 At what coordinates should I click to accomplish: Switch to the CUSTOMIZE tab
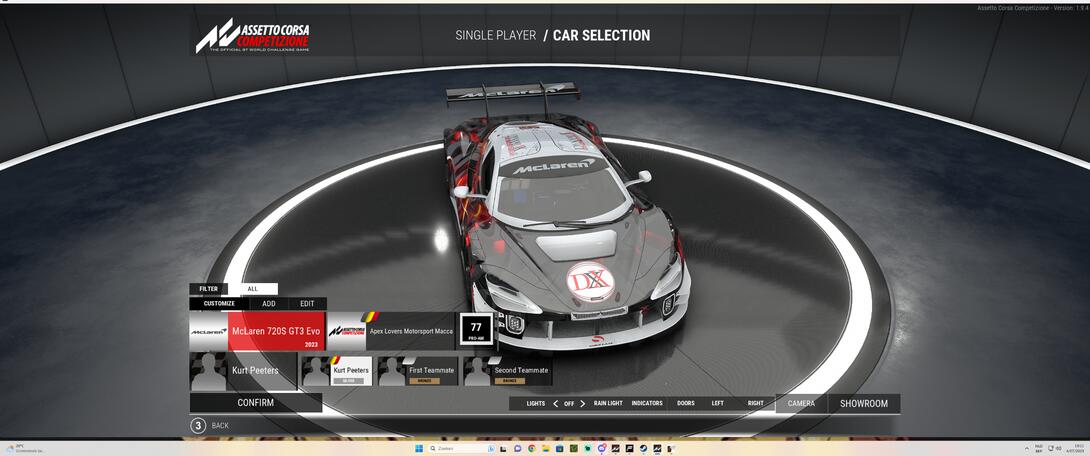click(x=220, y=304)
